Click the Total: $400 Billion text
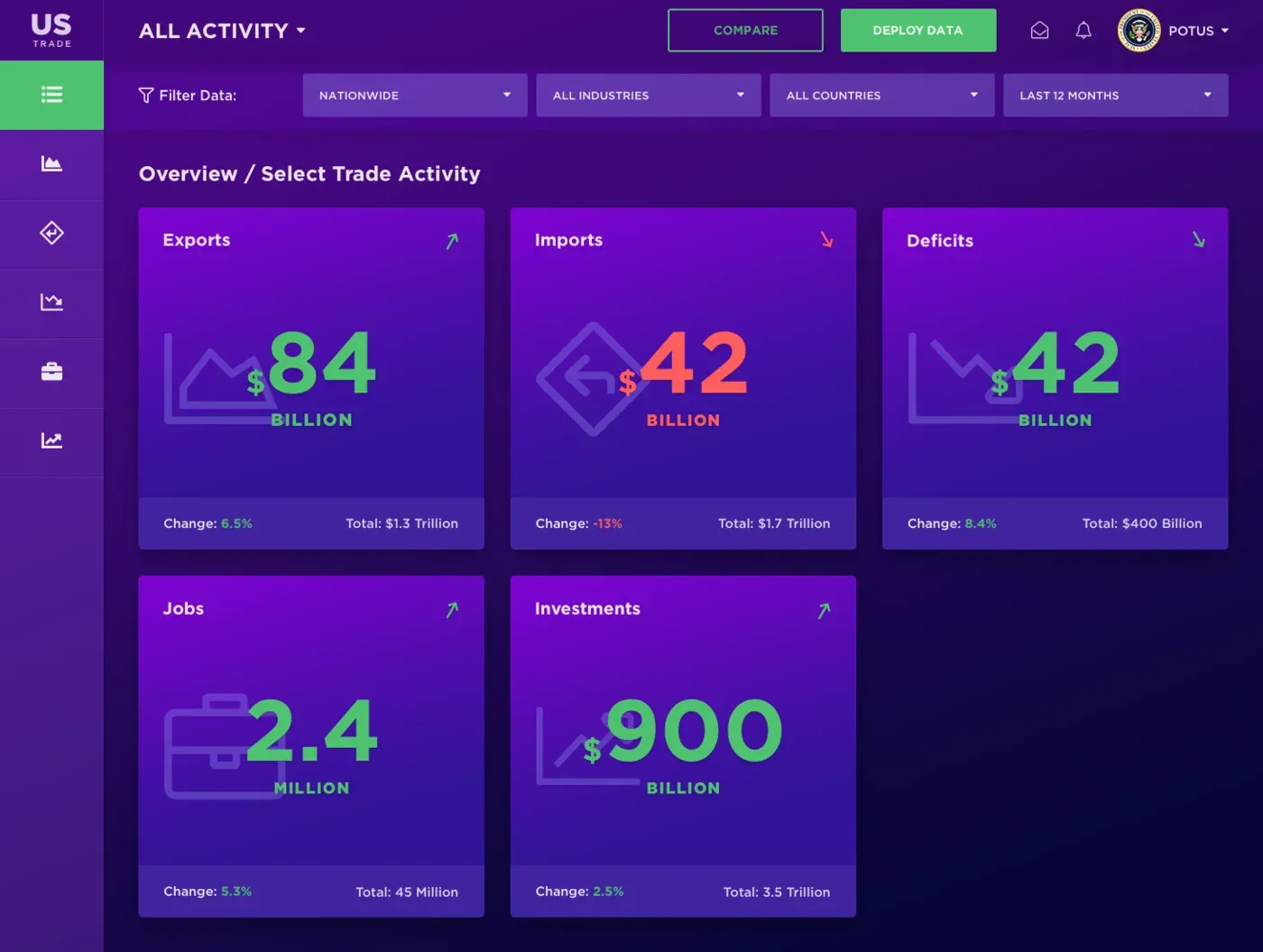Screen dimensions: 1263x952 (x=1142, y=523)
